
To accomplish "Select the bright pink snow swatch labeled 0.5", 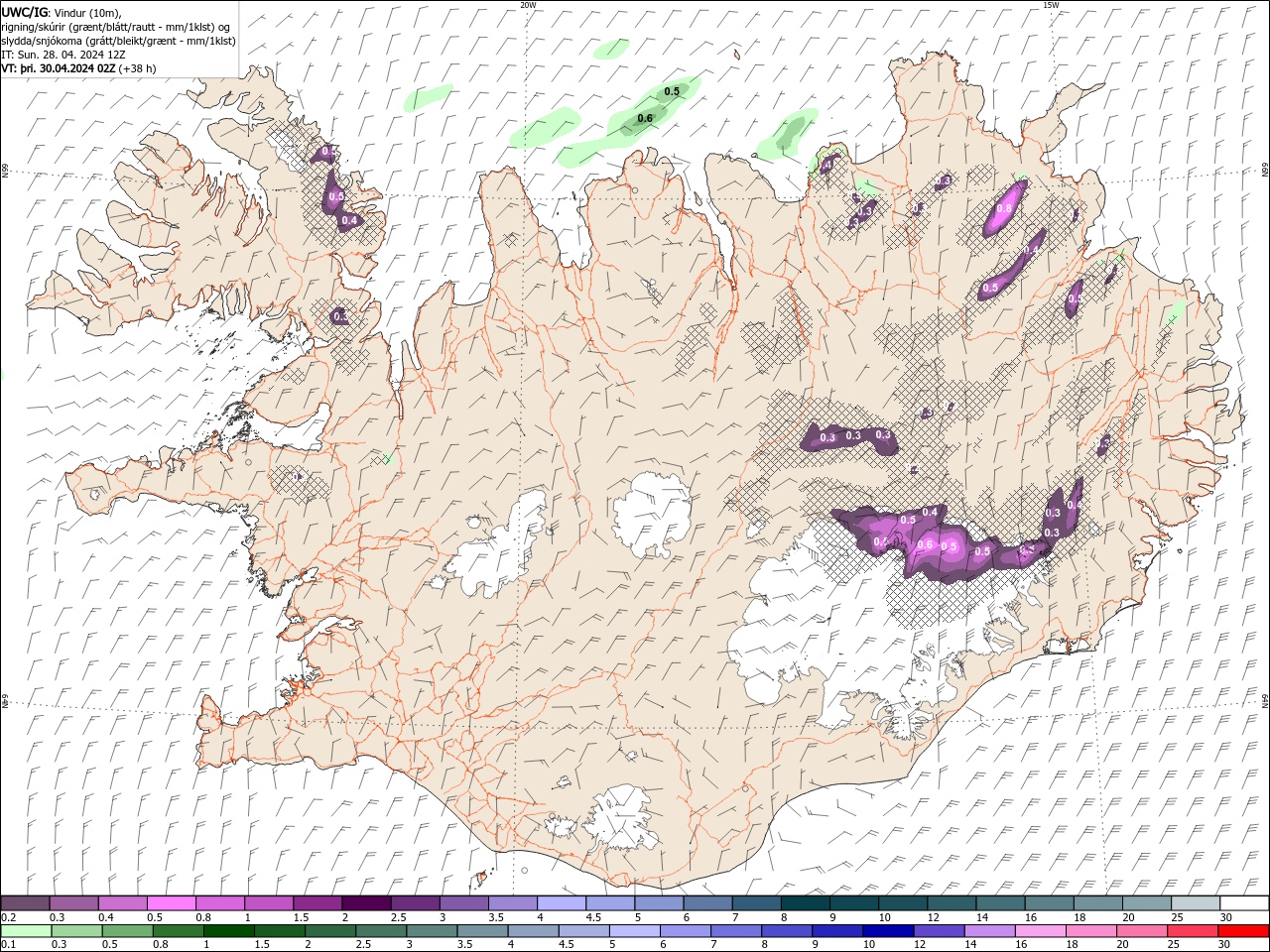I will pyautogui.click(x=171, y=903).
